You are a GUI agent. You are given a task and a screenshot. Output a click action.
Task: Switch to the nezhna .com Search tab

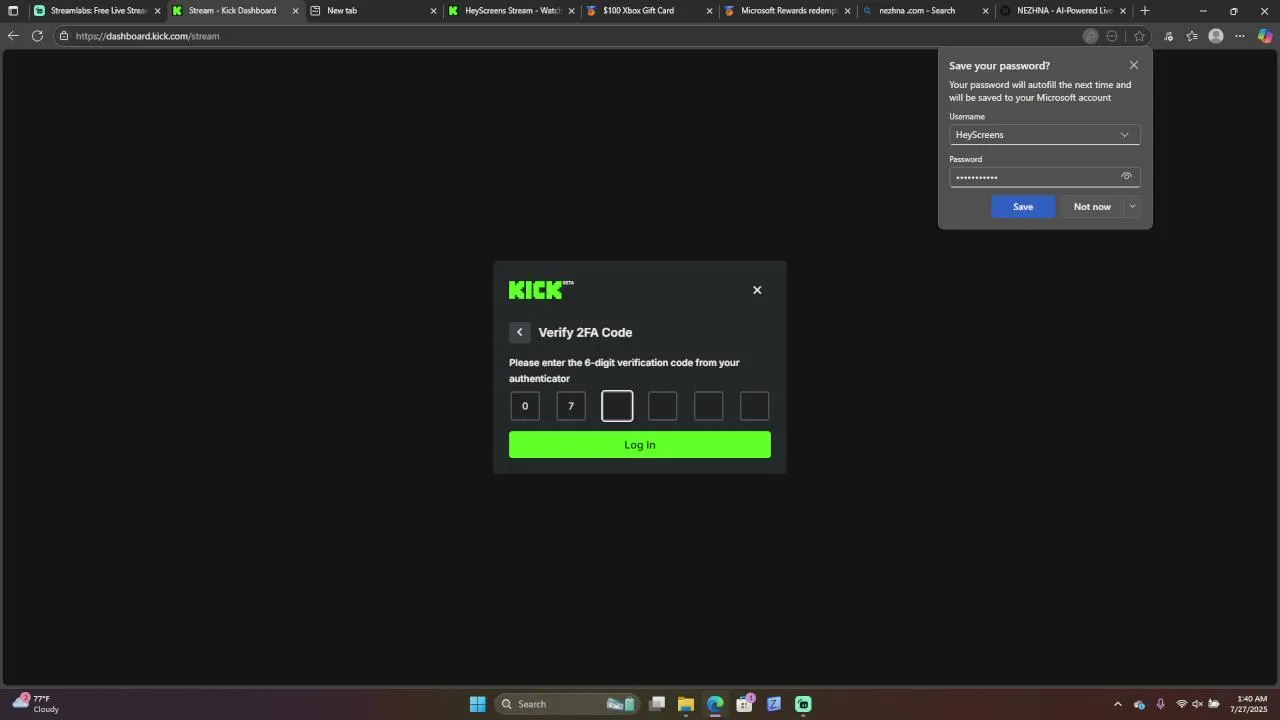[924, 11]
